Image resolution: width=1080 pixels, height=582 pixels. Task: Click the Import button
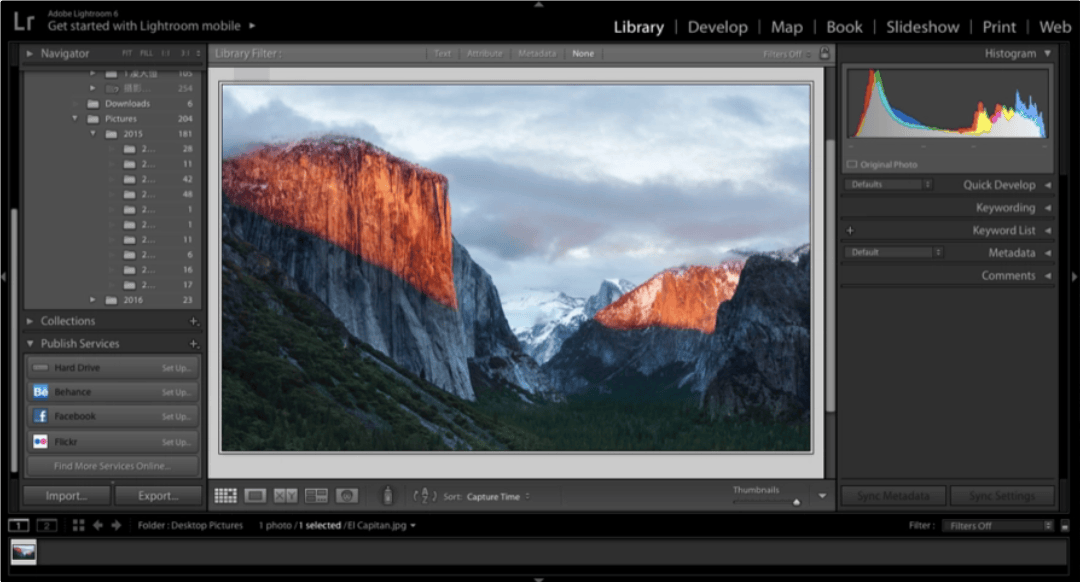coord(66,495)
